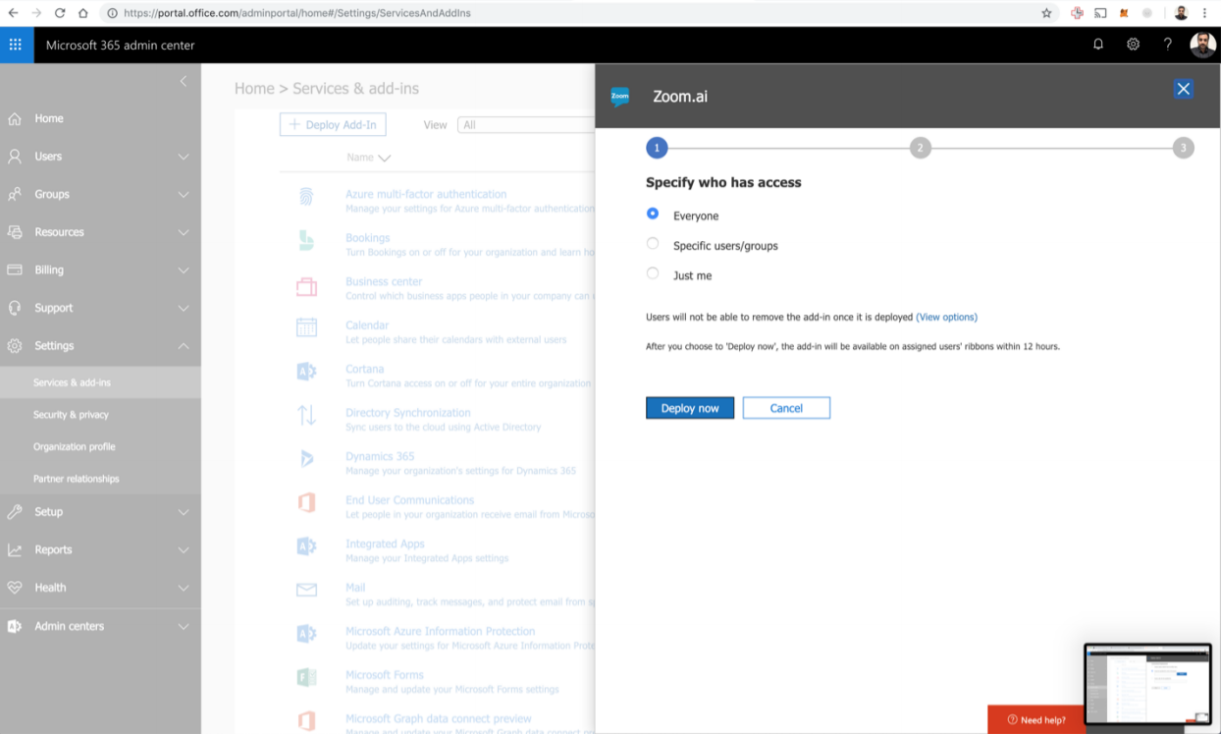Click the Health heart icon in the sidebar
The image size is (1224, 734).
[15, 588]
